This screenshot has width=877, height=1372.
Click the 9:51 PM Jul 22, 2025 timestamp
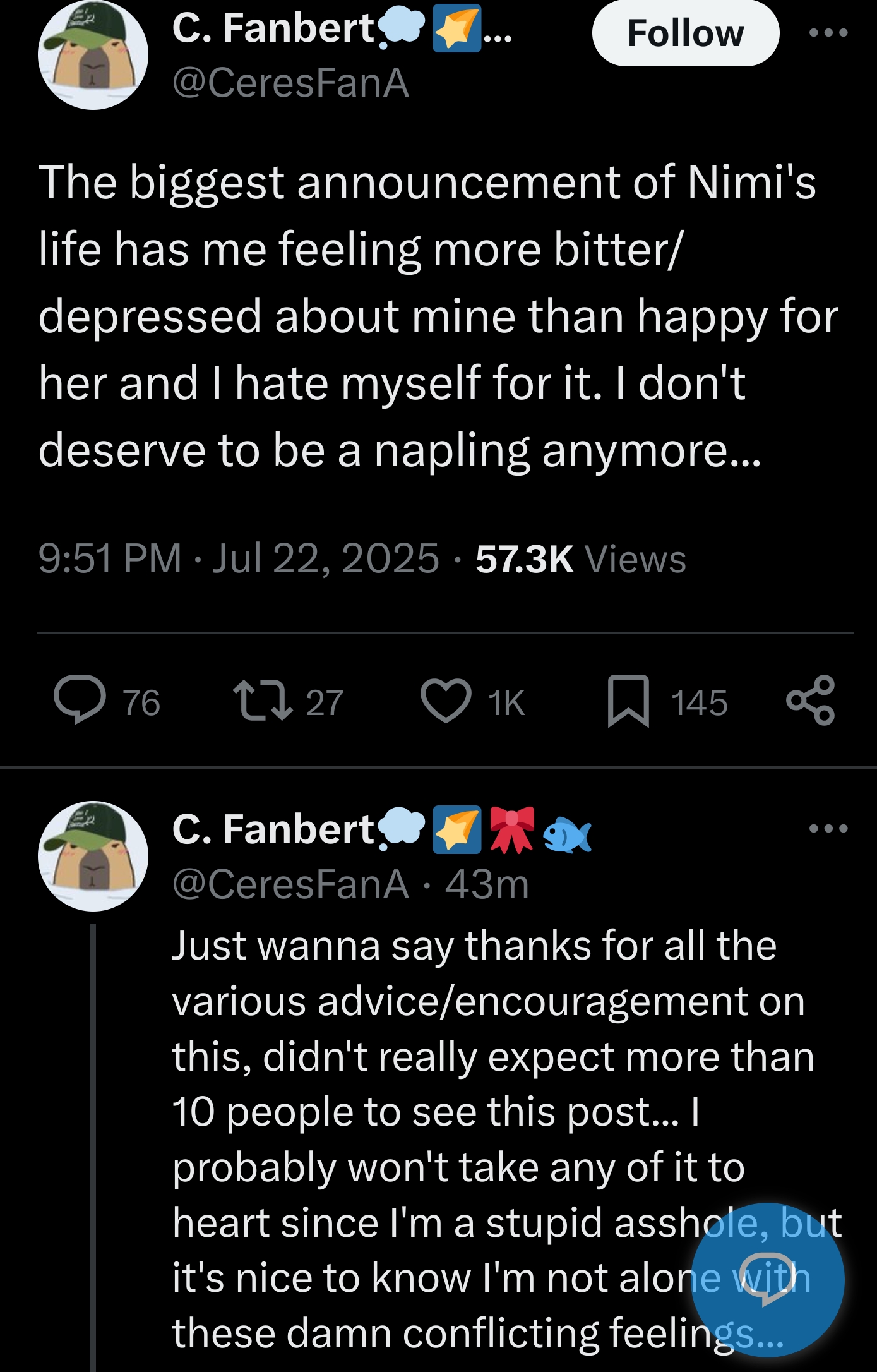click(238, 559)
